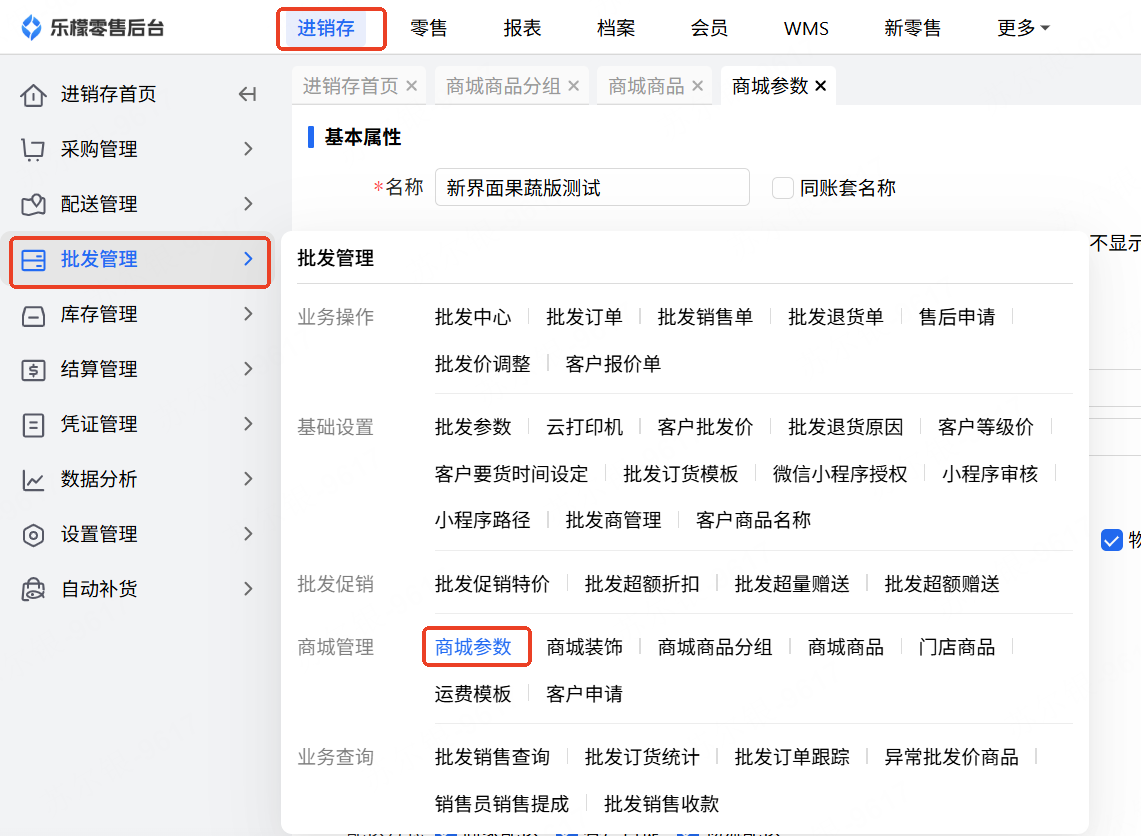1141x836 pixels.
Task: Switch to the 商城商品分组 tab
Action: [504, 86]
